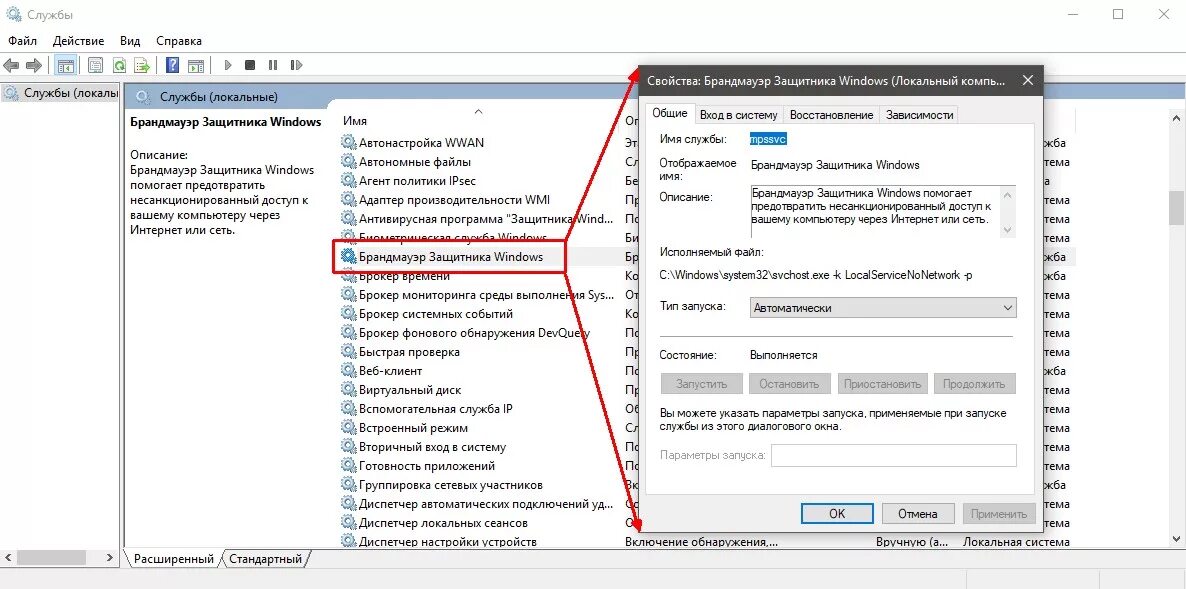Pause the service with the pause icon
Viewport: 1186px width, 589px height.
[273, 66]
